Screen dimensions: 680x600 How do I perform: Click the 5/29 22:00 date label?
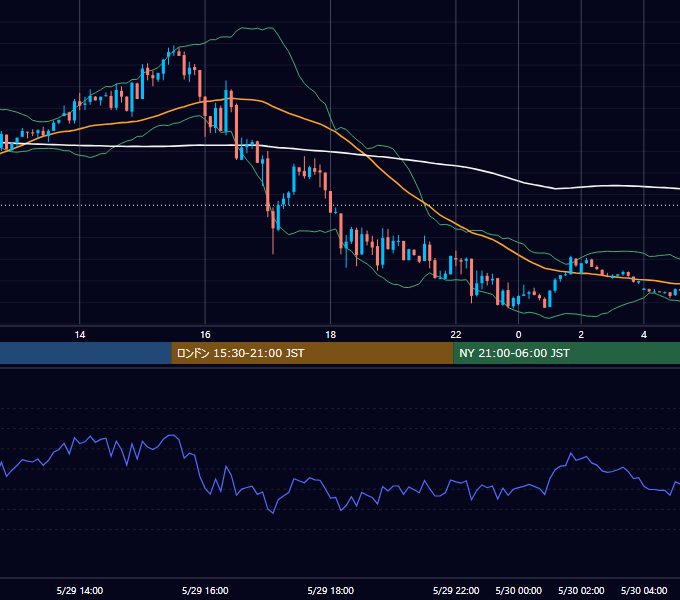tap(456, 590)
